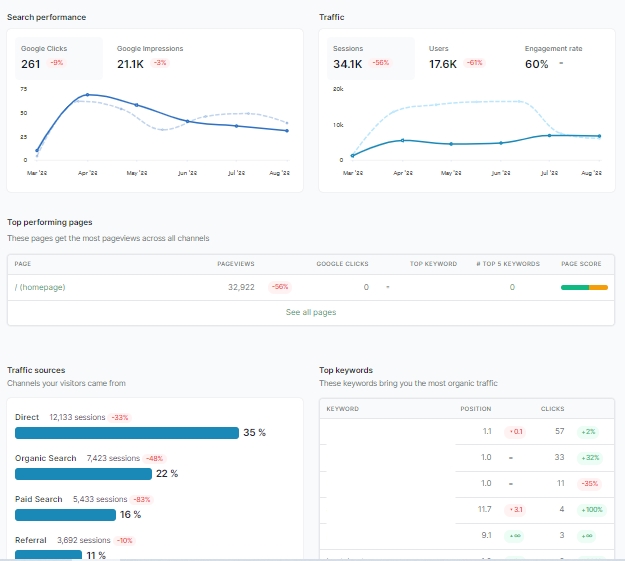Sort by the PAGE SCORE column header
The width and height of the screenshot is (625, 561).
pos(581,264)
